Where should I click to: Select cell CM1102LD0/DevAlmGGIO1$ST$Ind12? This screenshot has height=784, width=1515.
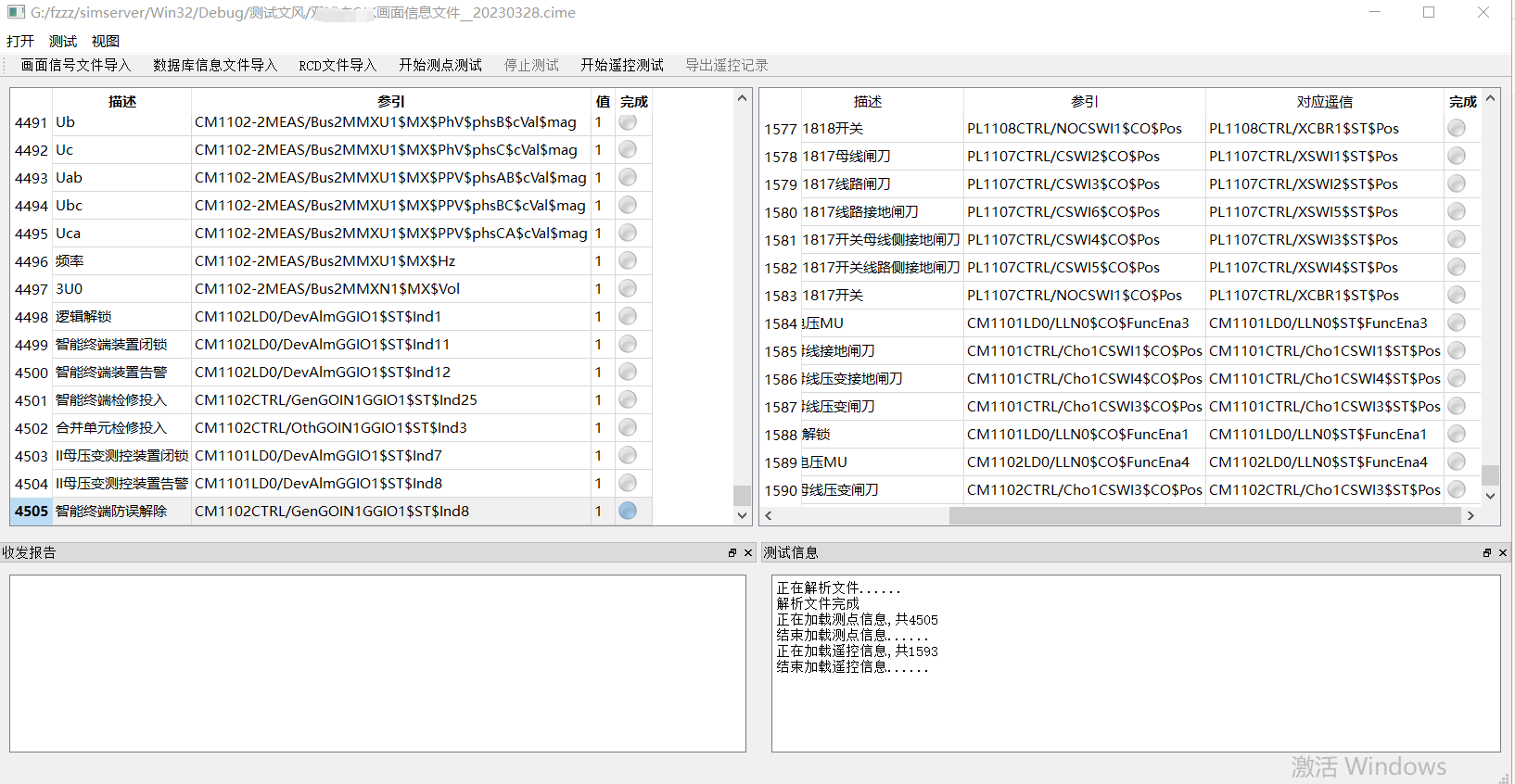click(x=391, y=373)
